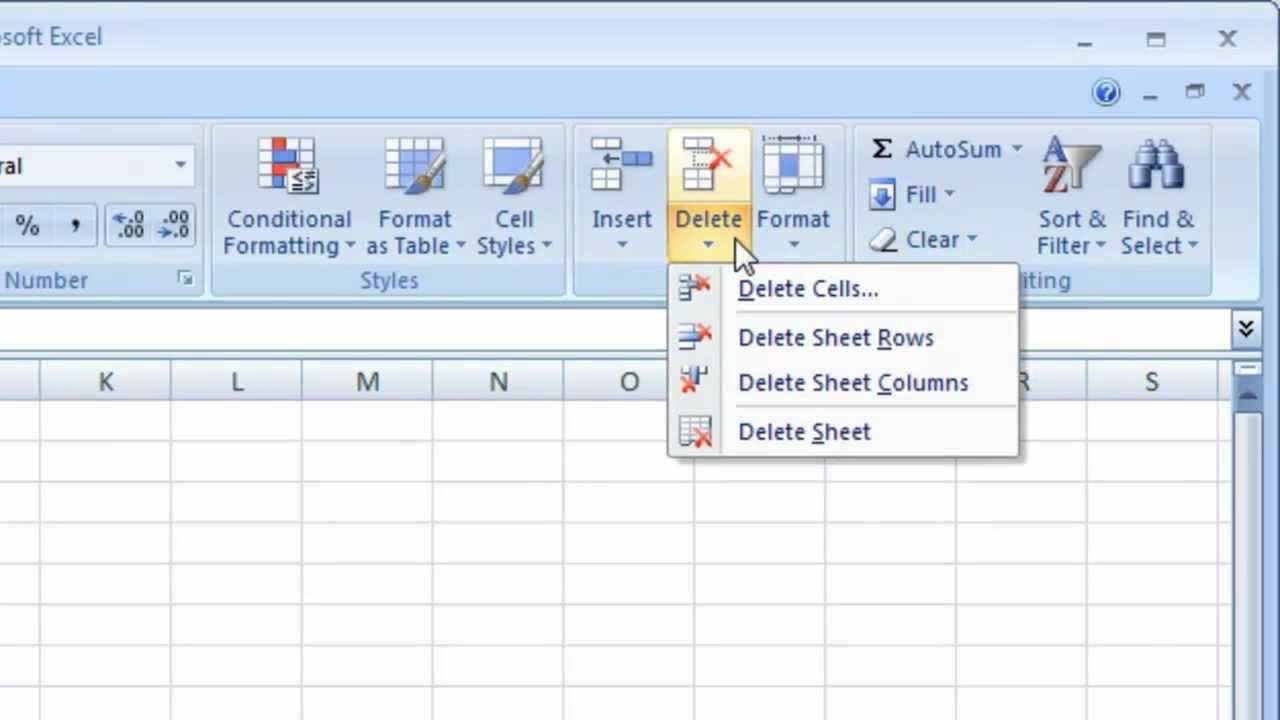This screenshot has height=720, width=1280.
Task: Select column M header
Action: (367, 382)
